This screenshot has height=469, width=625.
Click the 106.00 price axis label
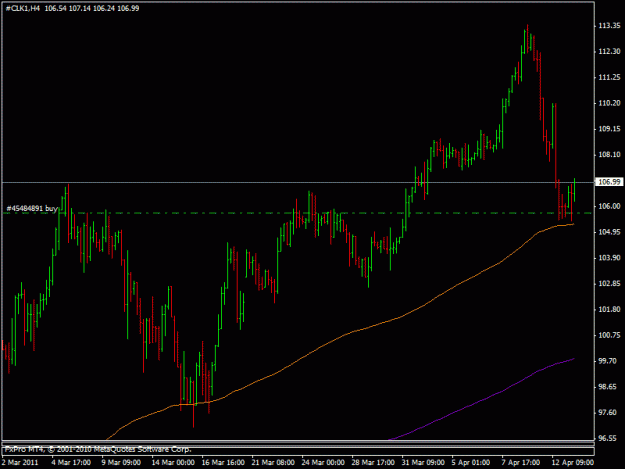coord(609,206)
